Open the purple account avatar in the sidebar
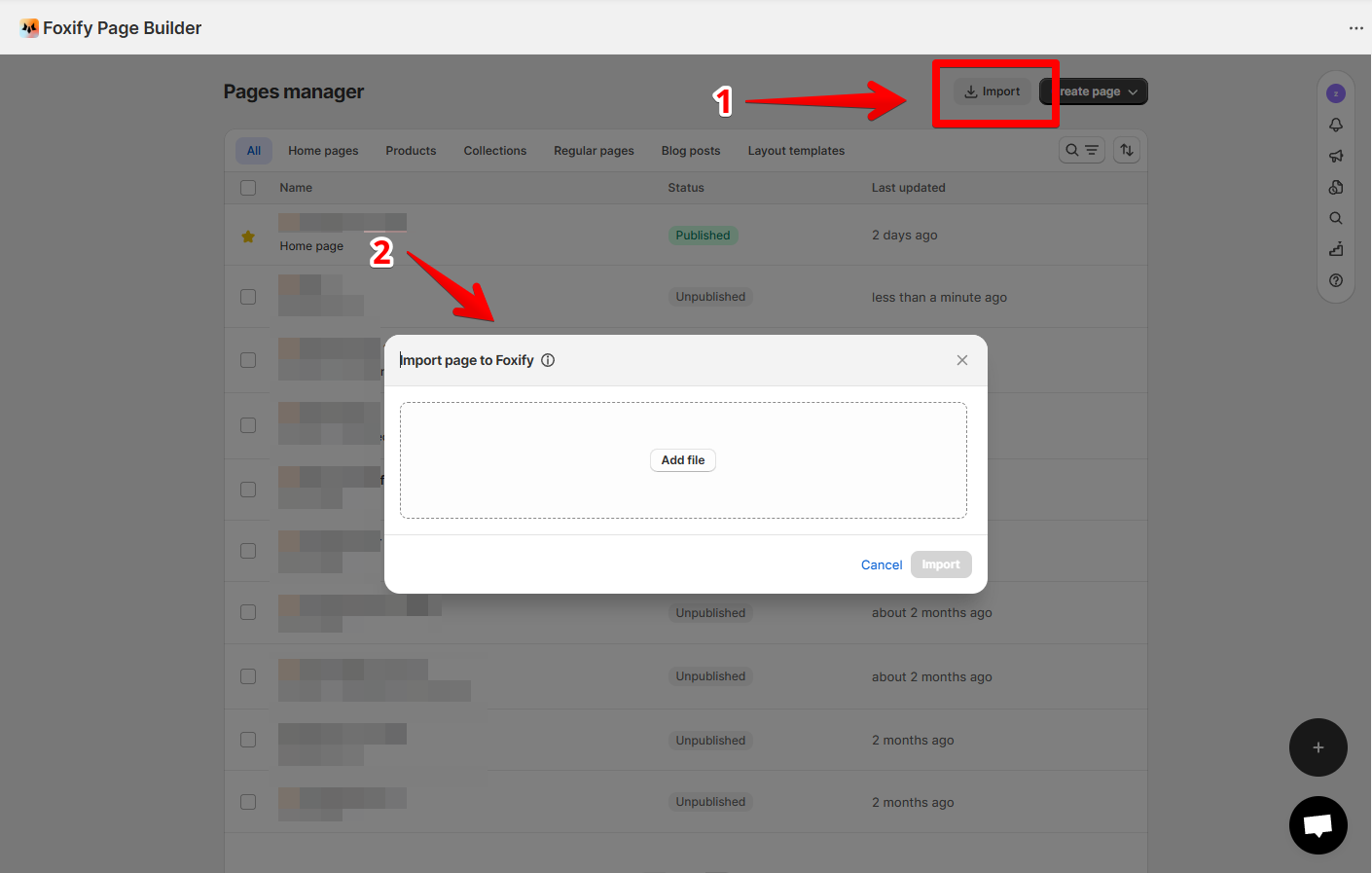Image resolution: width=1372 pixels, height=873 pixels. coord(1336,93)
